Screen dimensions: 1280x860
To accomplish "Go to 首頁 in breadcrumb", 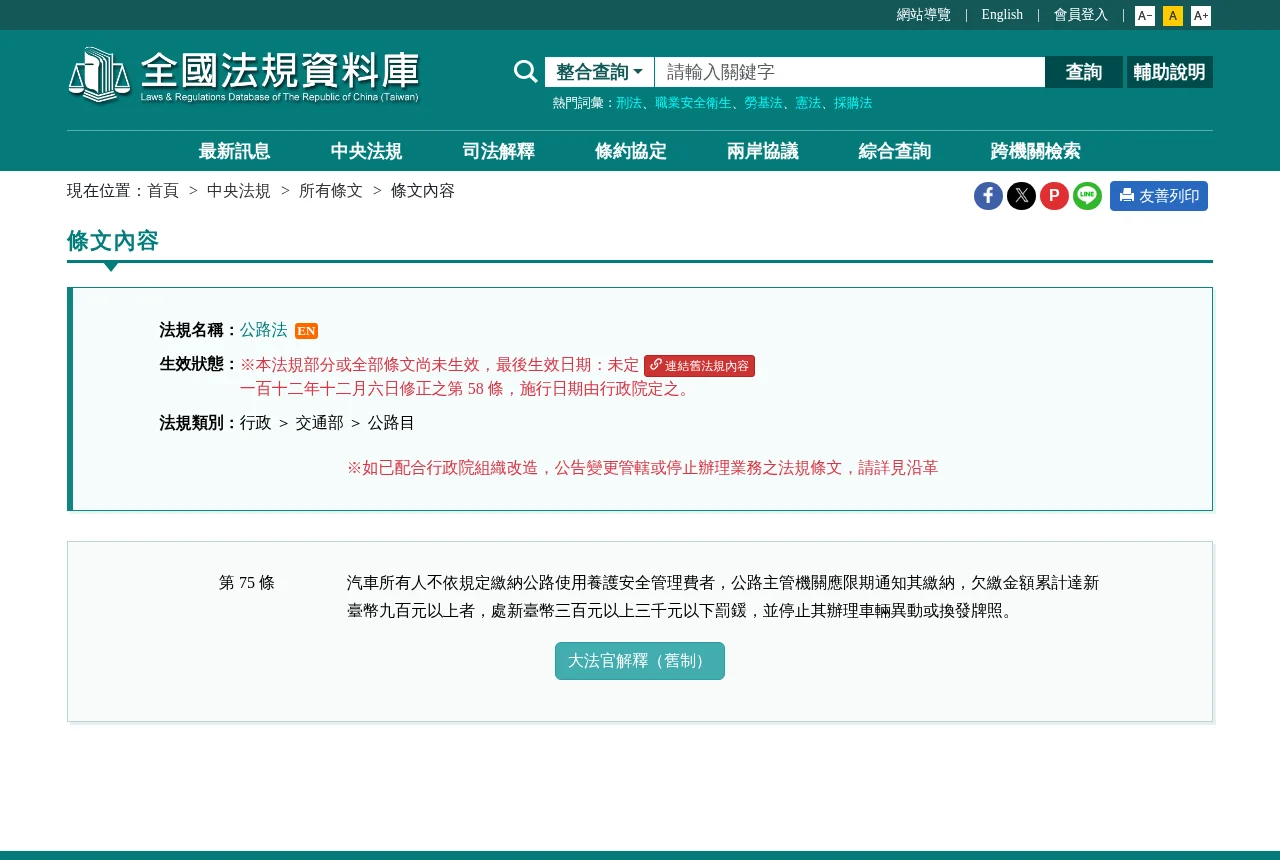I will tap(163, 191).
